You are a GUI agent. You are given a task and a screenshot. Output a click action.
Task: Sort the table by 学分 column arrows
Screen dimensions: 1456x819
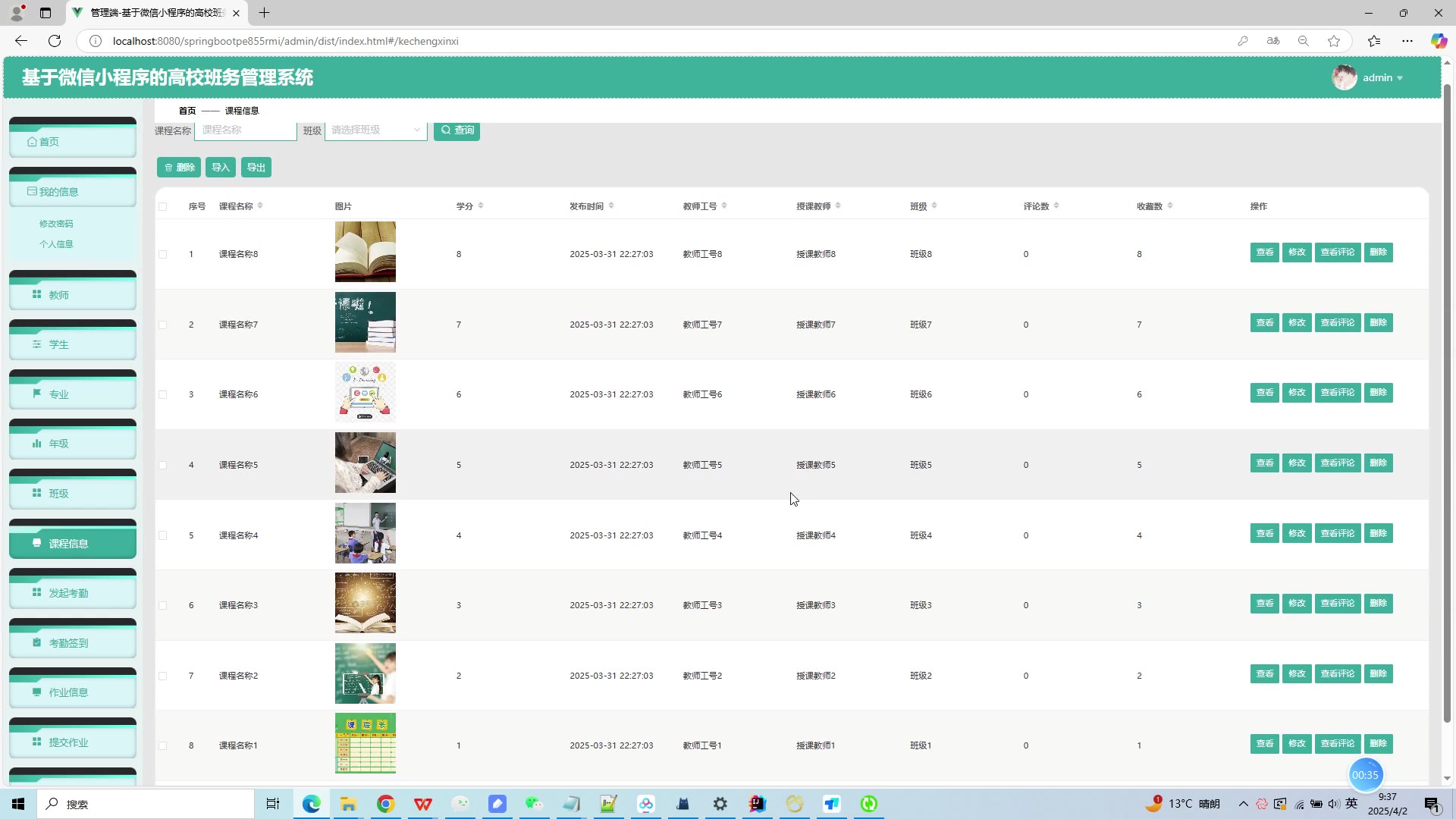[x=481, y=206]
